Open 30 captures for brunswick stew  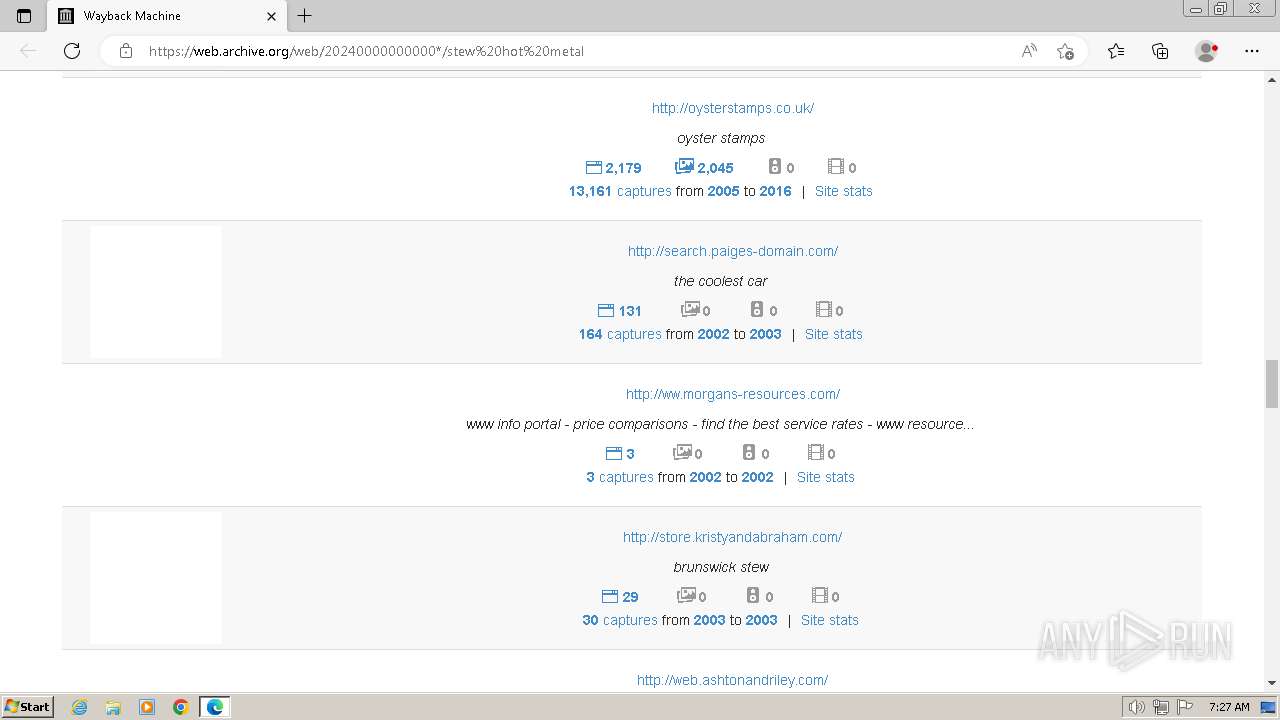coord(620,620)
